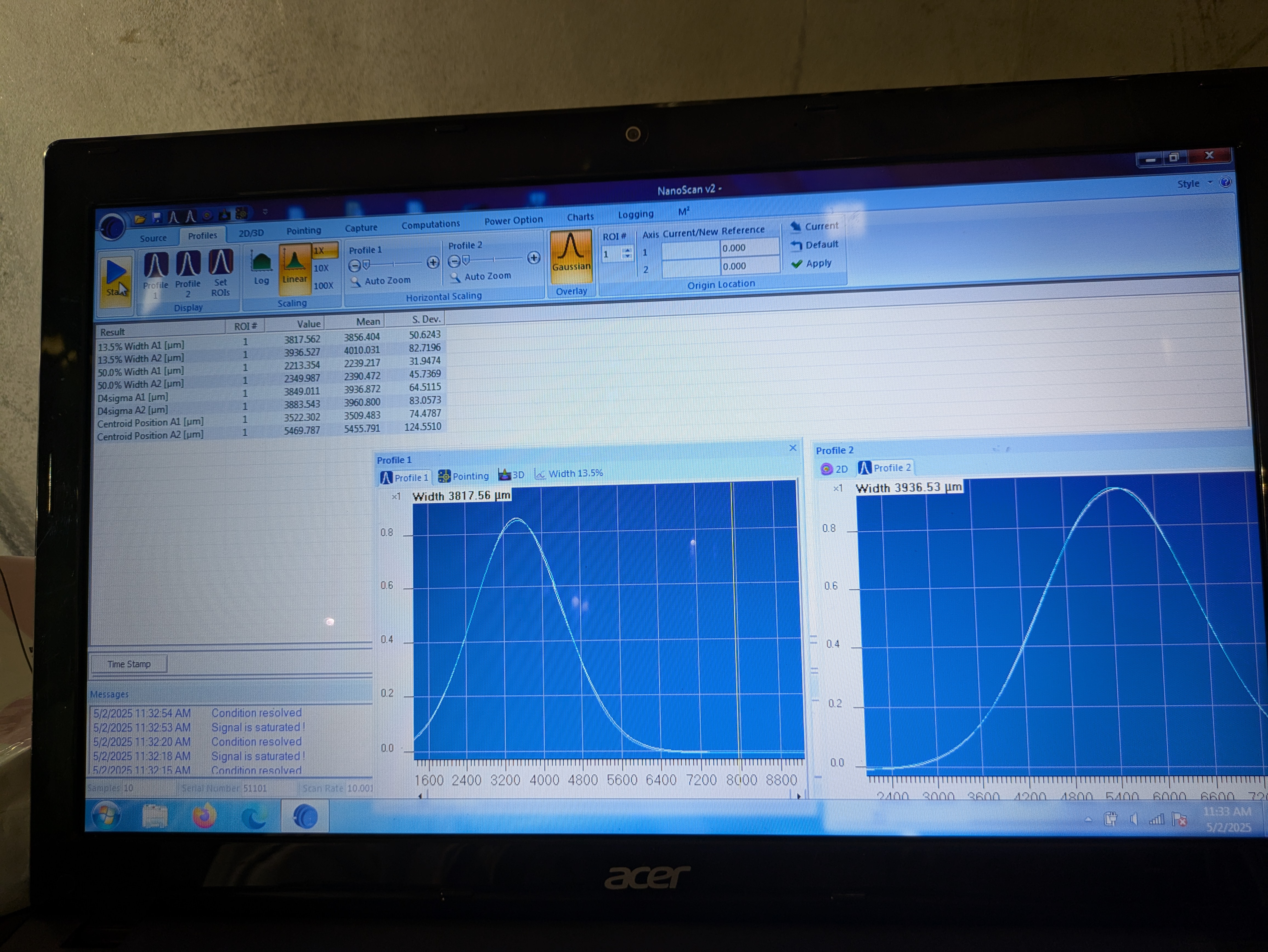Select the Profiles ribbon tab
This screenshot has height=952, width=1268.
tap(202, 236)
